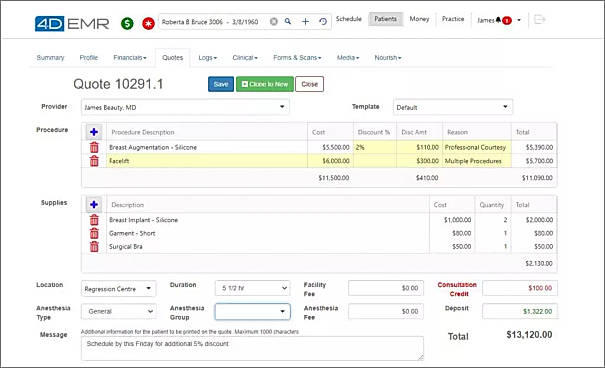Click the Facelift description cell
Viewport: 605px width, 368px height.
207,161
